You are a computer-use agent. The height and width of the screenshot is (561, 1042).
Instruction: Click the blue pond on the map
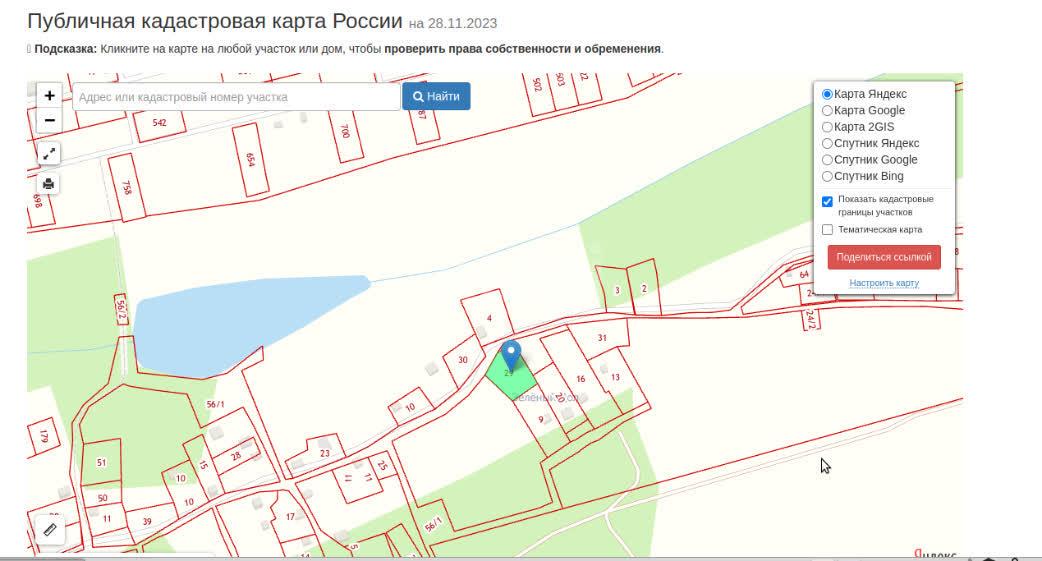click(x=239, y=324)
